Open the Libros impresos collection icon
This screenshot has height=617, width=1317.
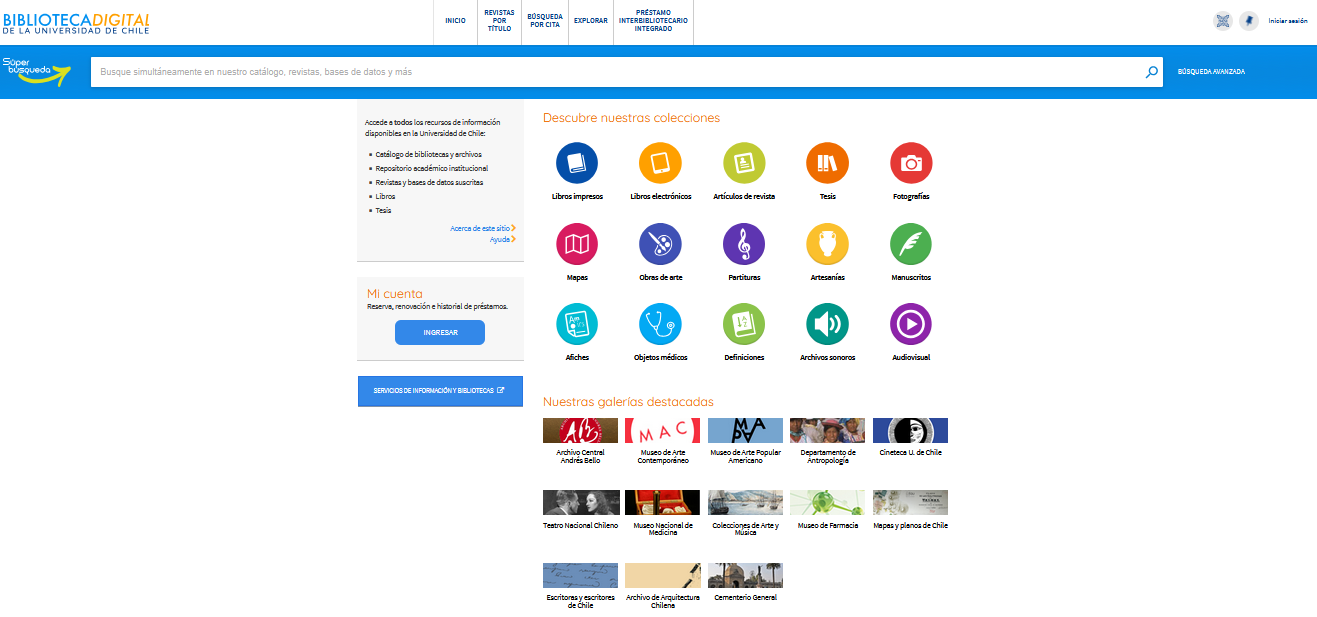point(577,163)
